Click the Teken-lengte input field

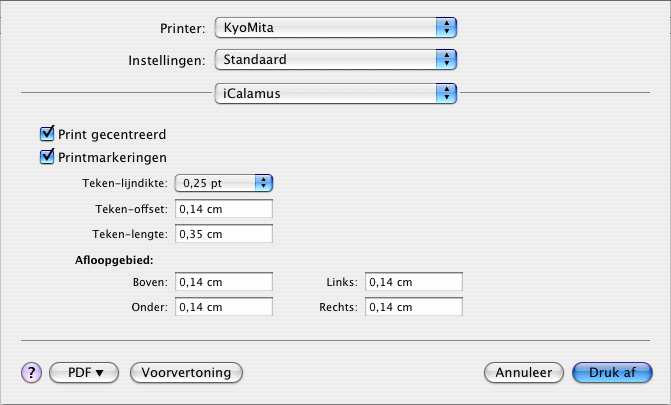click(224, 234)
